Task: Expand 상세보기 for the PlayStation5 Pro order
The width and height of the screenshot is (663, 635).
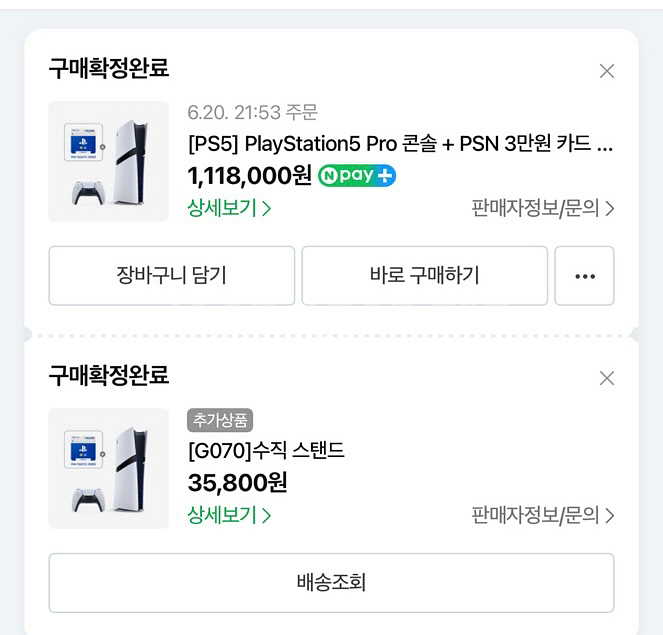Action: pos(229,208)
